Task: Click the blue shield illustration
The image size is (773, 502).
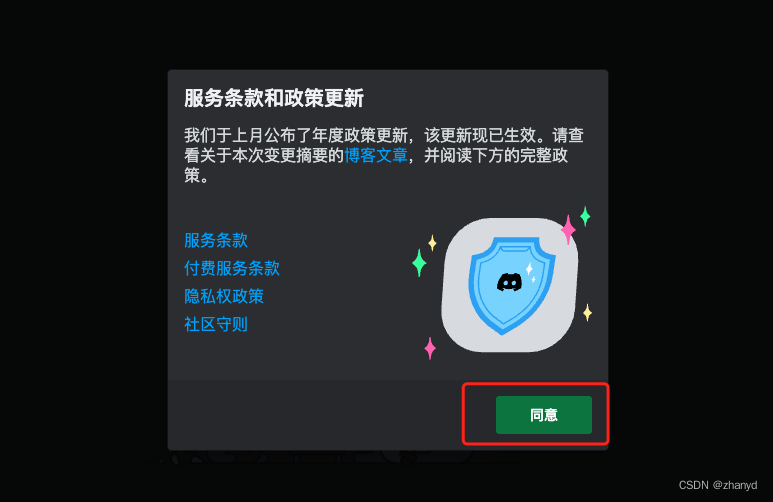Action: (512, 286)
